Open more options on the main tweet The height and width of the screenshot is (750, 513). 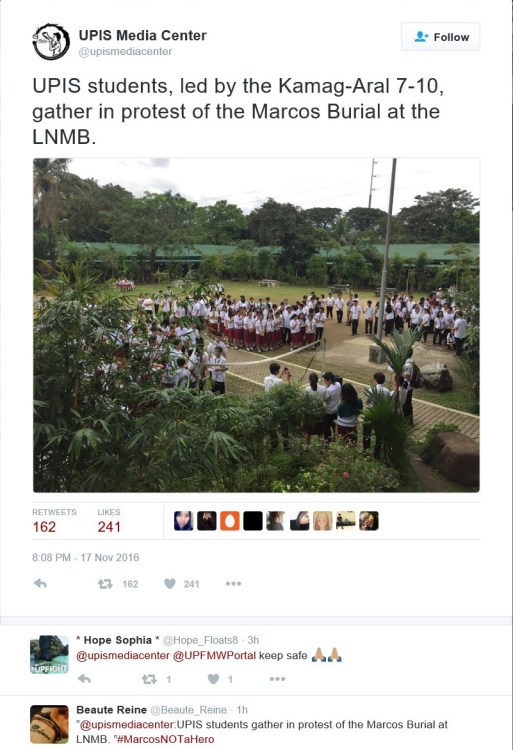(x=233, y=584)
